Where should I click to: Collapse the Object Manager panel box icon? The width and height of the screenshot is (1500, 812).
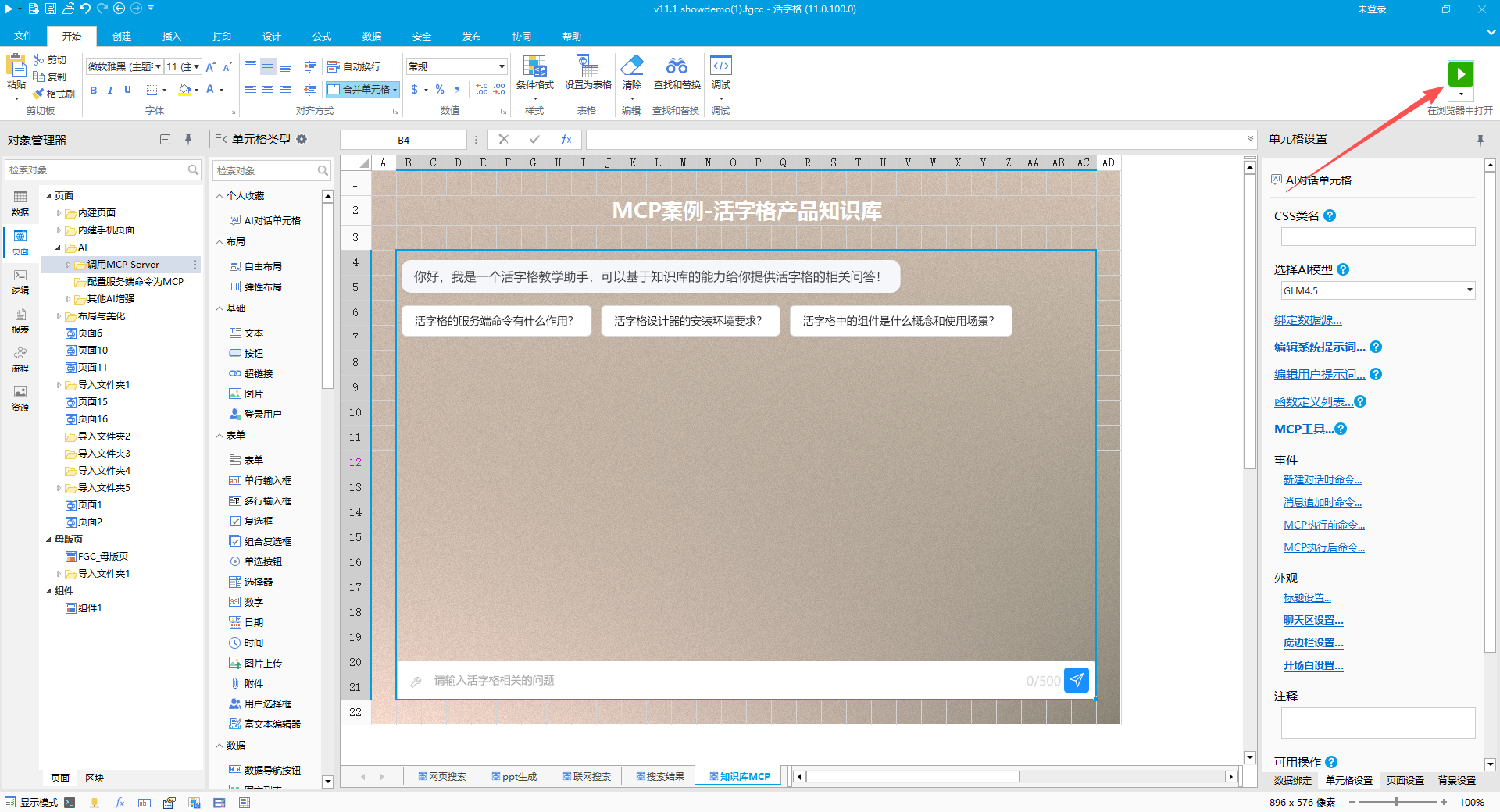click(165, 139)
